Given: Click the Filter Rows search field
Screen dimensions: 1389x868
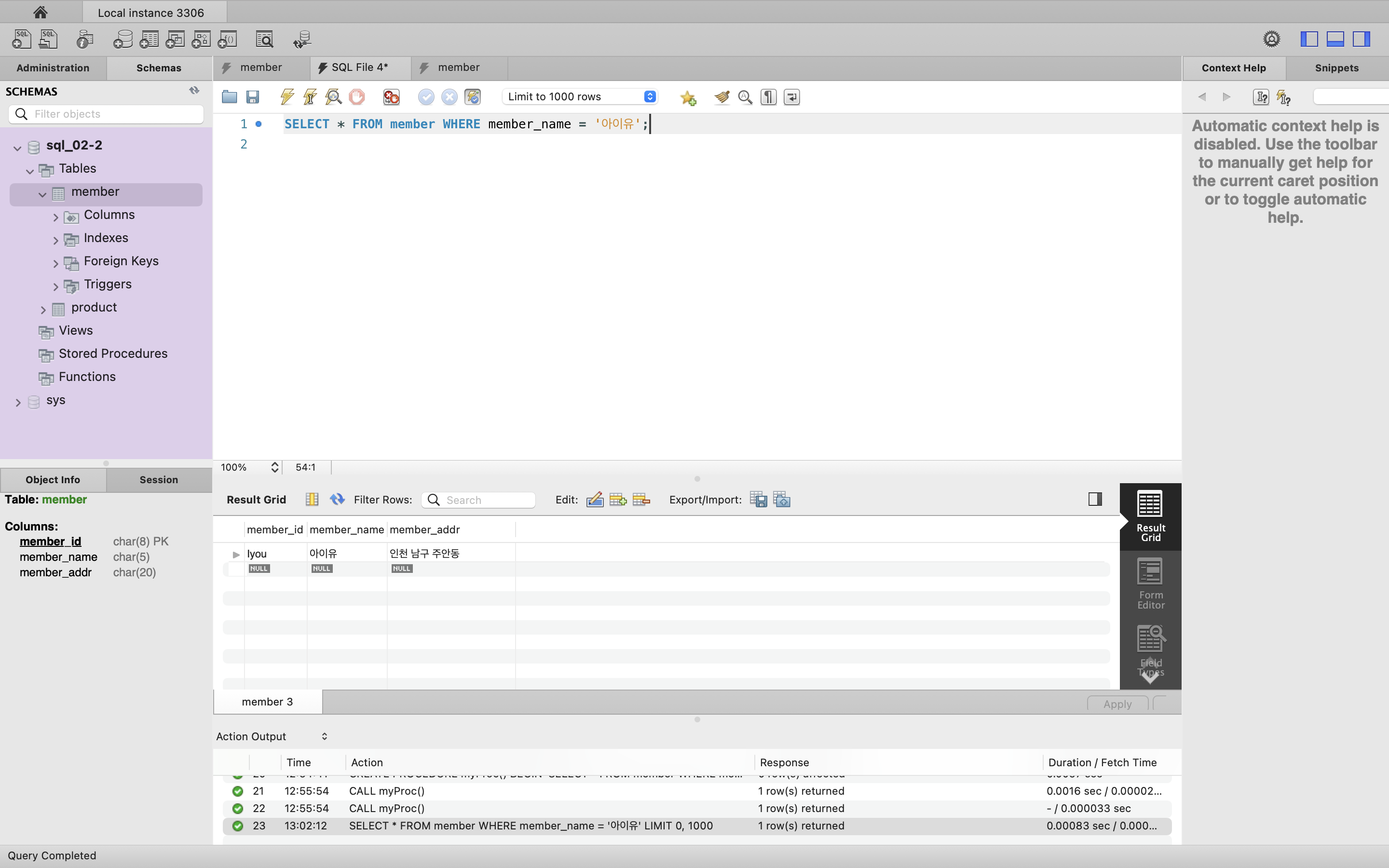Looking at the screenshot, I should [486, 500].
